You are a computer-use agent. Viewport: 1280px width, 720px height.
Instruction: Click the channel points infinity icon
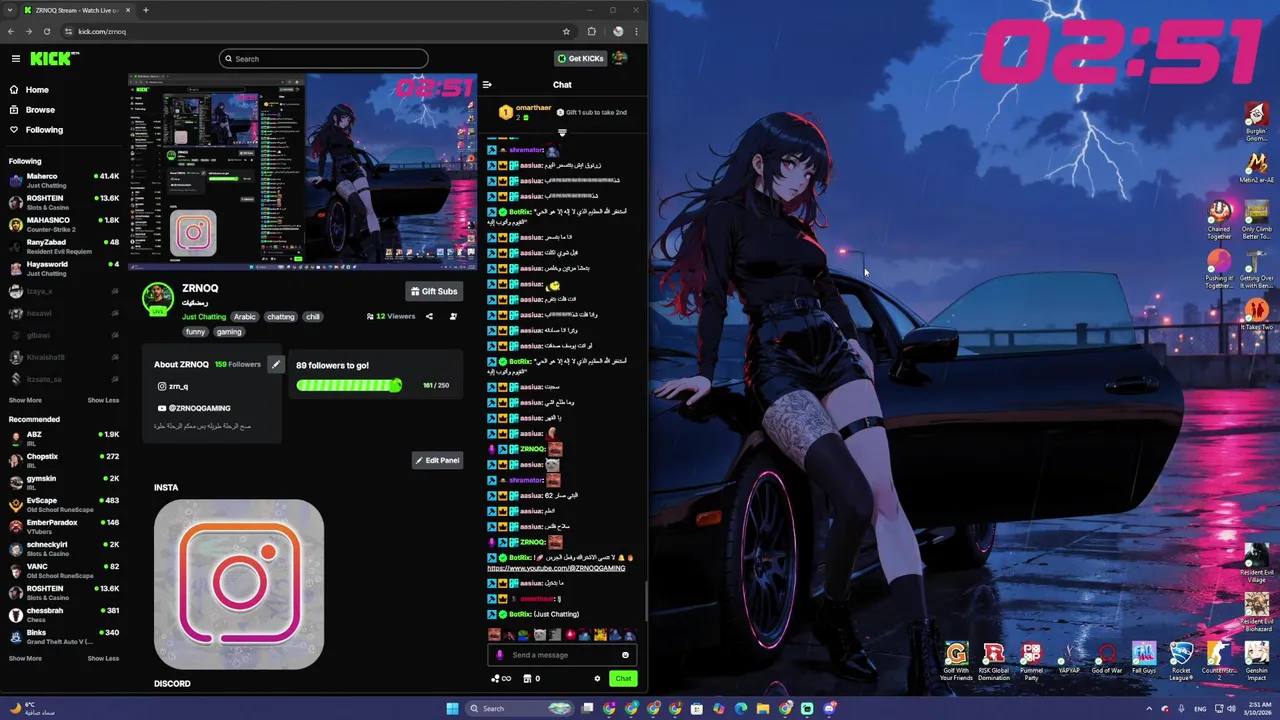(501, 679)
